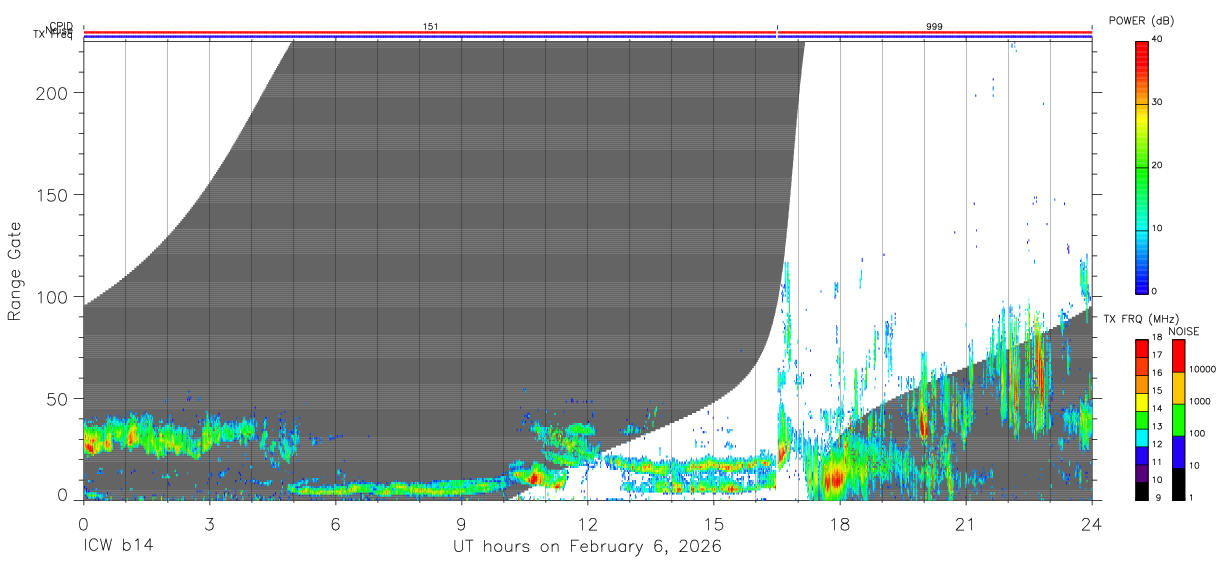Click CPID value '999' at top
Screen dimensions: 1228x567
[934, 27]
